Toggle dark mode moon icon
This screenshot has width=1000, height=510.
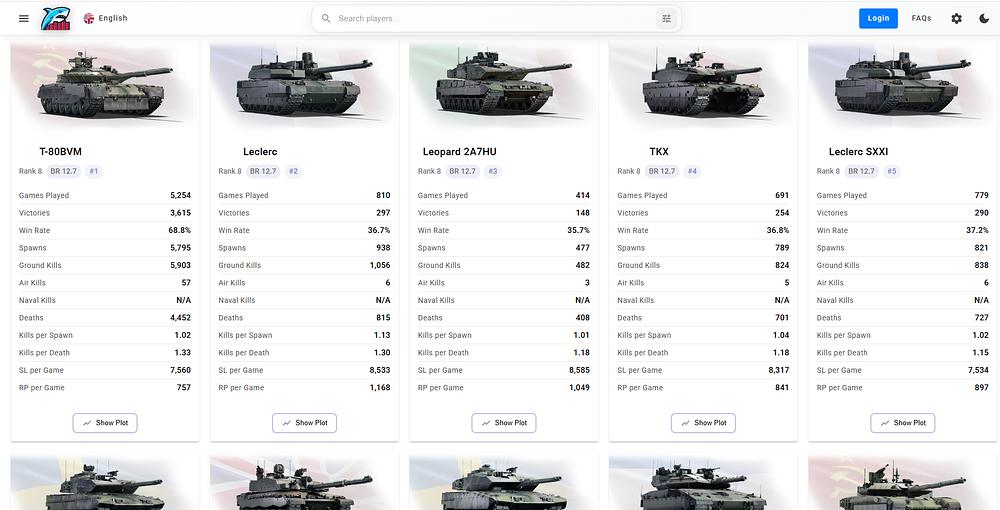click(x=984, y=18)
